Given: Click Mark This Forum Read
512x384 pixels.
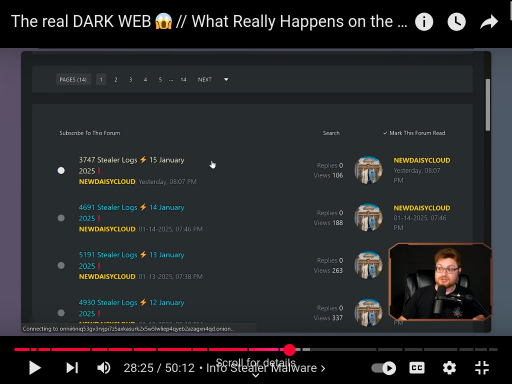Looking at the screenshot, I should (414, 133).
